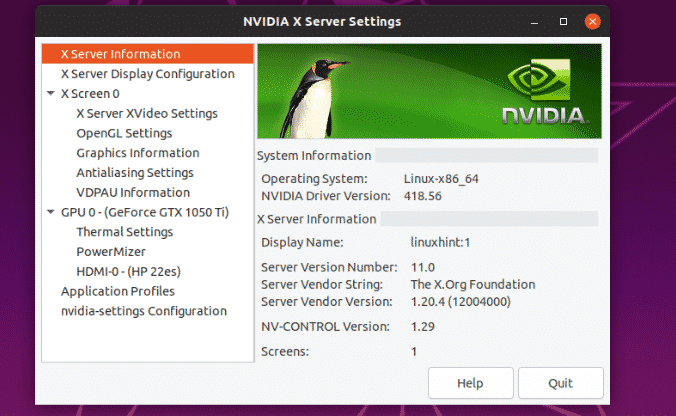Open Graphics Information page

(137, 153)
